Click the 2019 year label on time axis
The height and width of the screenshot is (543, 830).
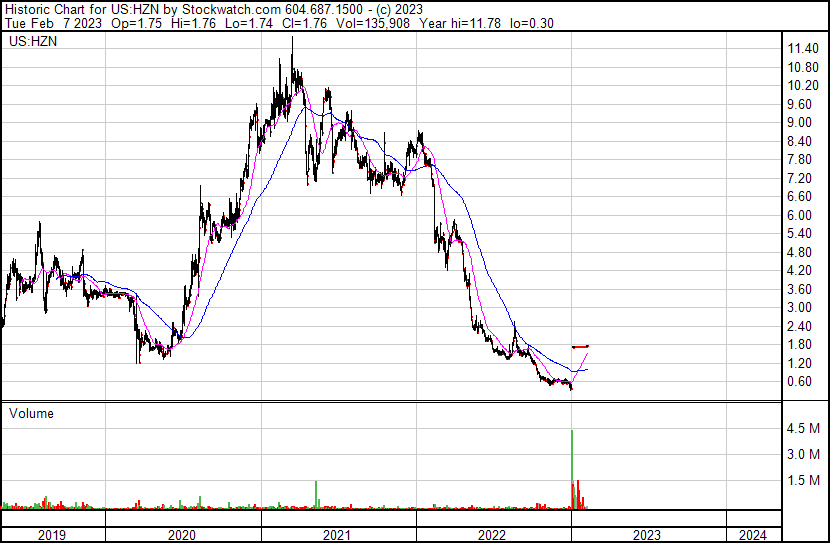52,535
